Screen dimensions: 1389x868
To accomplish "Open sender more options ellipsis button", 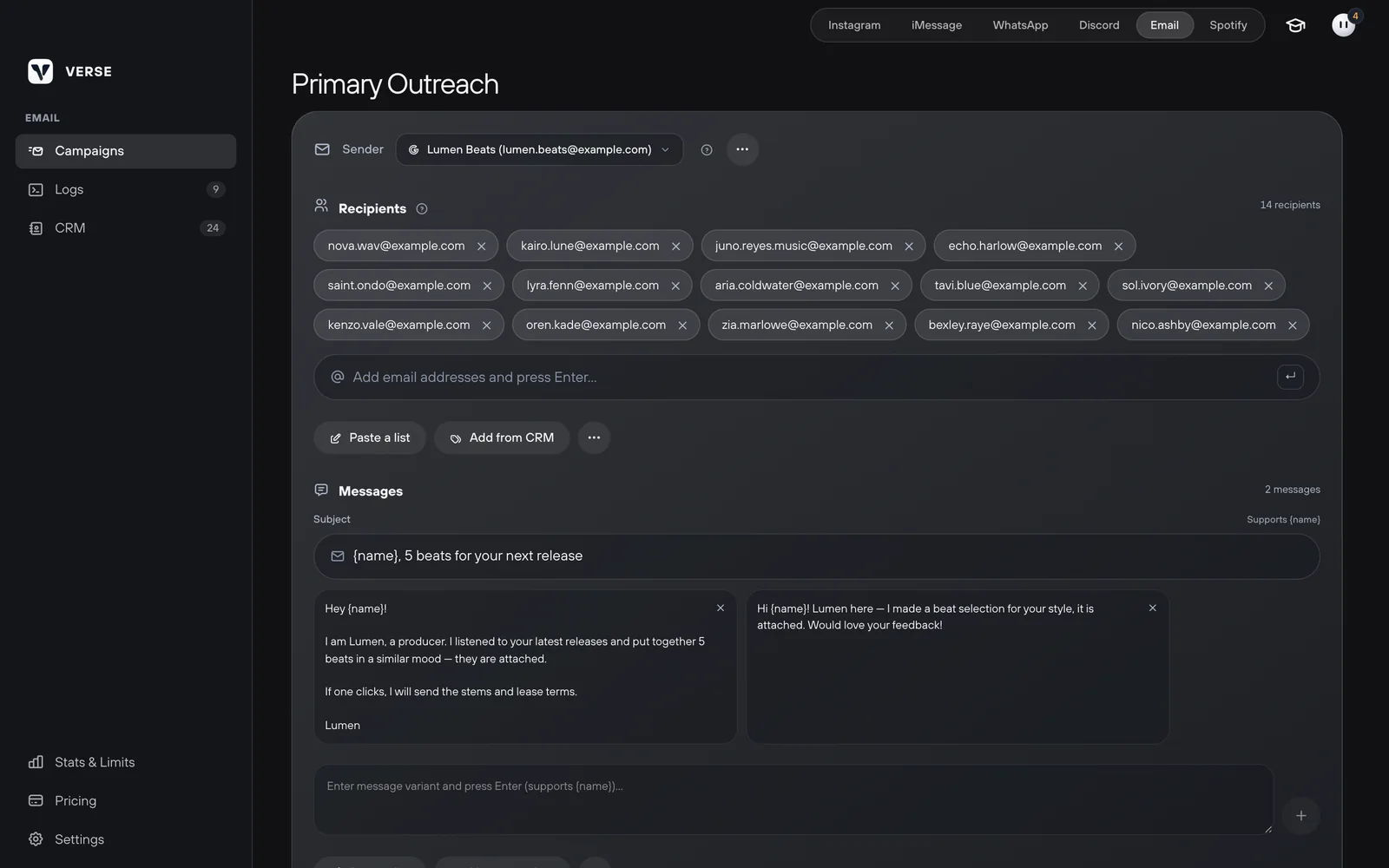I will 742,149.
